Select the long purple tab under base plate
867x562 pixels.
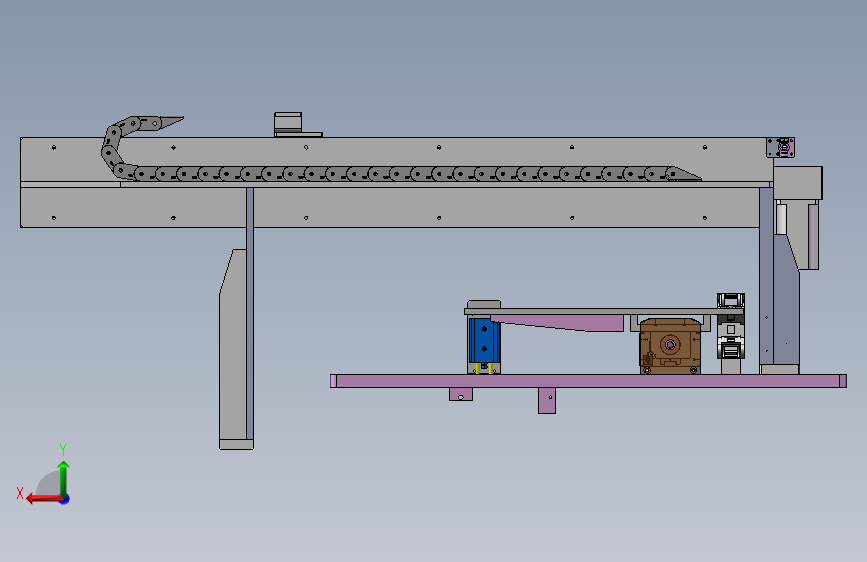(547, 400)
